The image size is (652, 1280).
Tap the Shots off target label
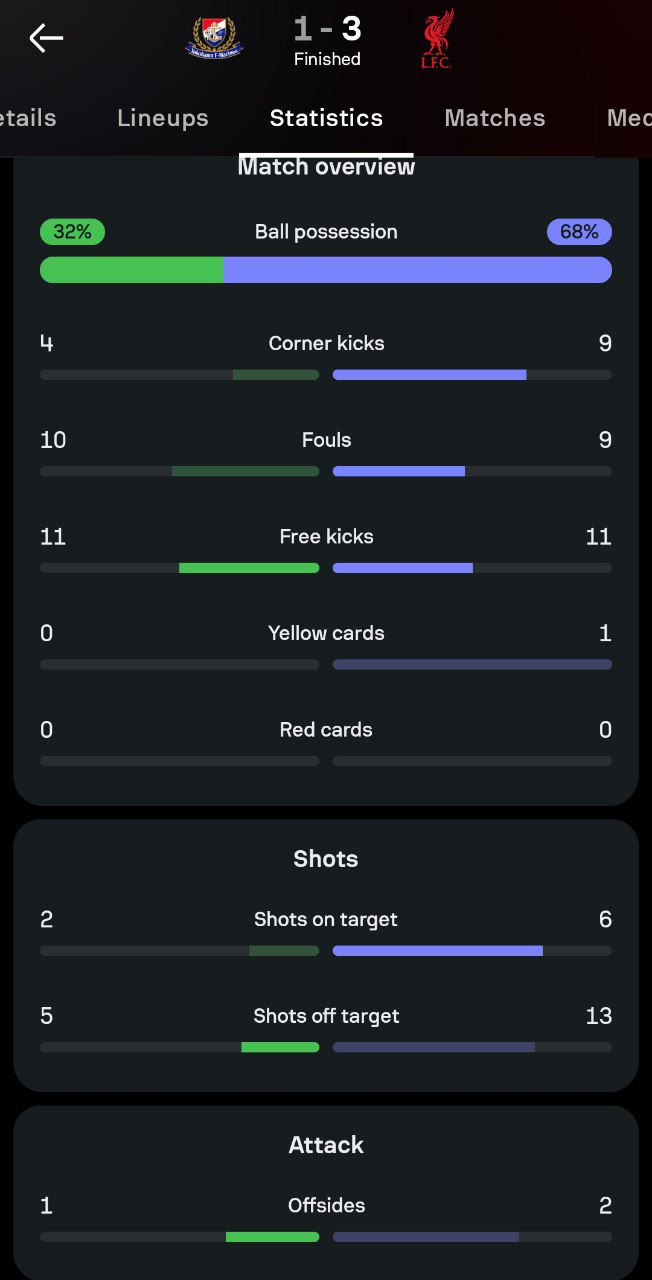point(326,1016)
